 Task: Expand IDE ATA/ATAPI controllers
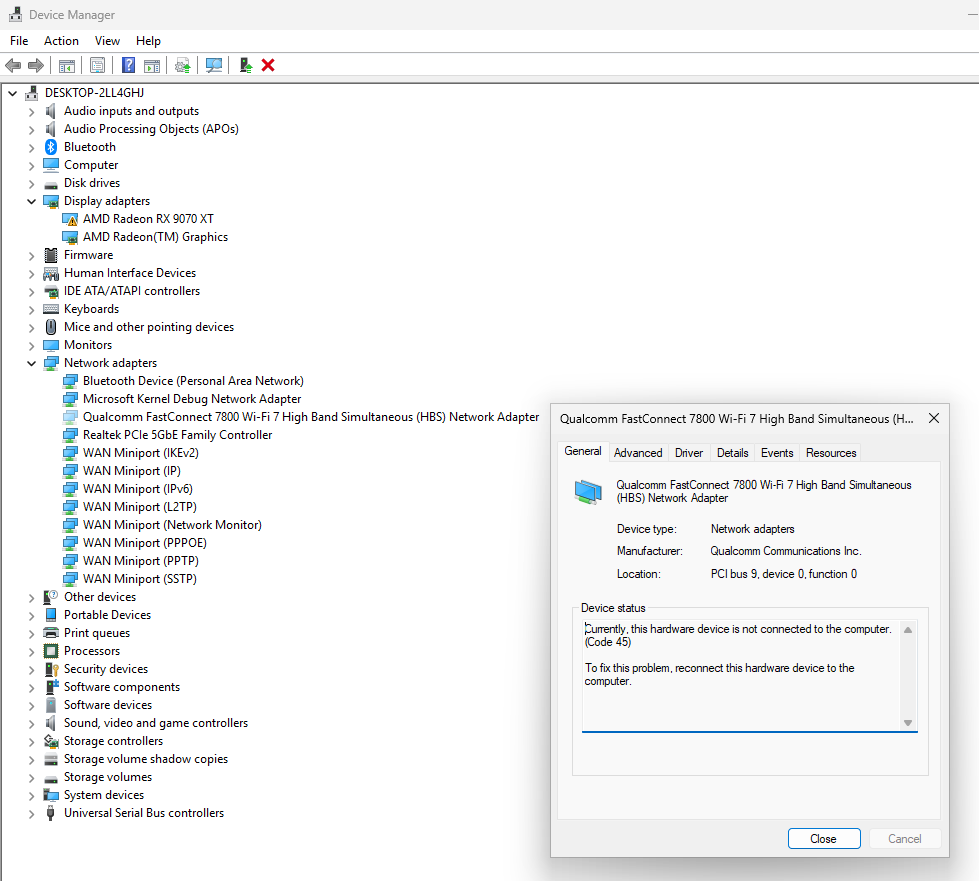[x=31, y=292]
